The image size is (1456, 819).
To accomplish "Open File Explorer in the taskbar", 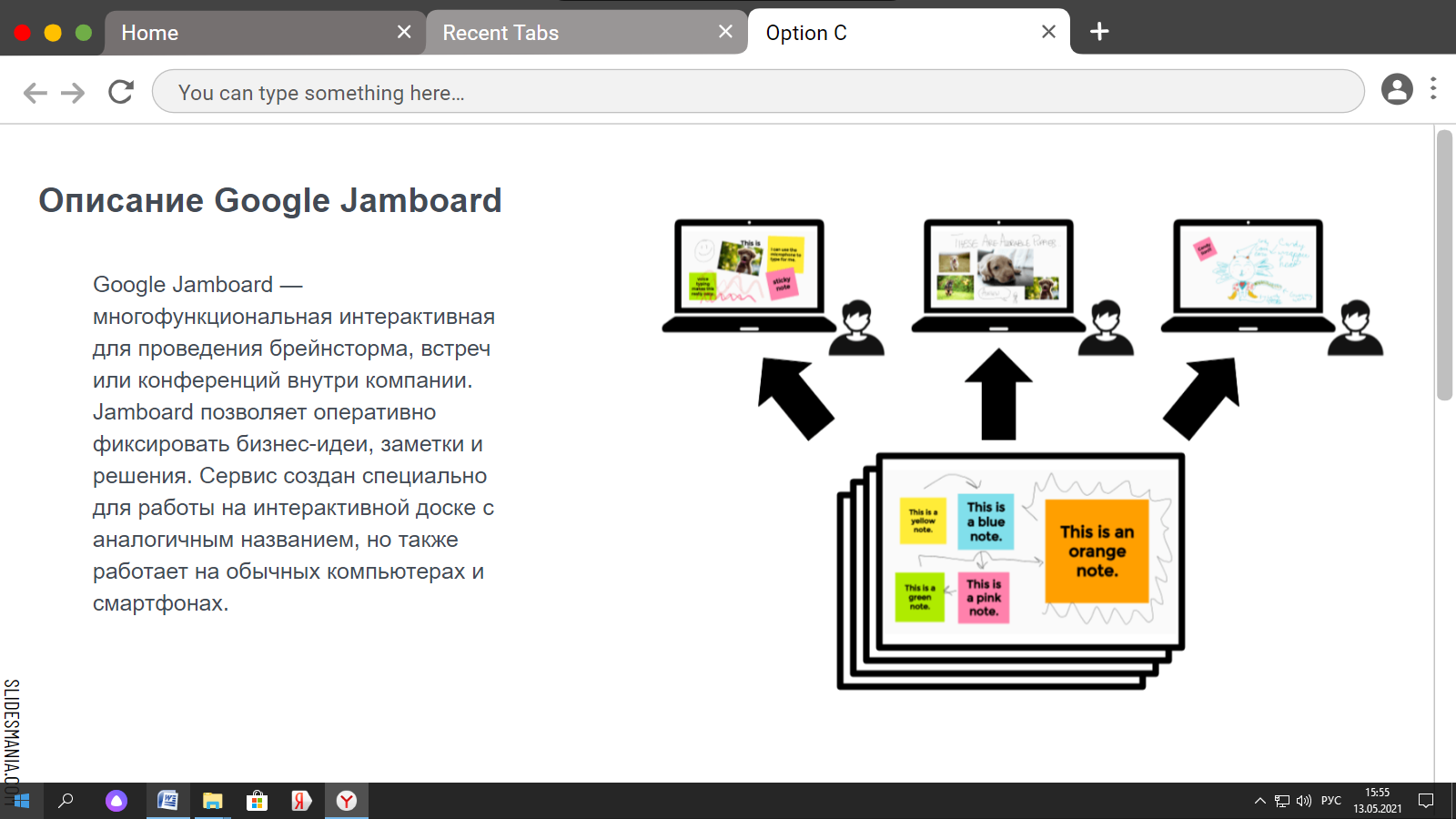I will click(x=212, y=801).
